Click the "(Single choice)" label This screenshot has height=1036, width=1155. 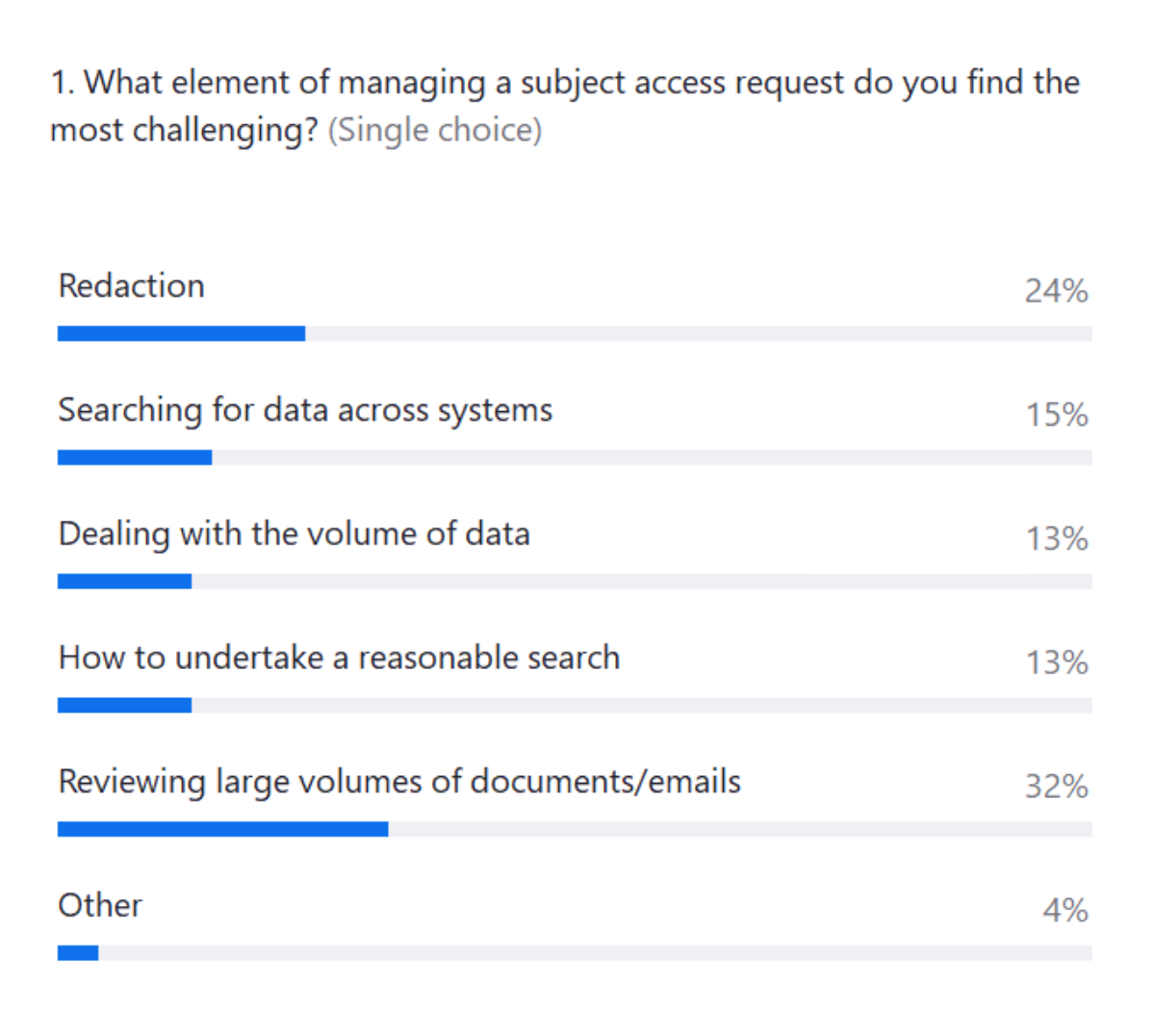coord(435,130)
